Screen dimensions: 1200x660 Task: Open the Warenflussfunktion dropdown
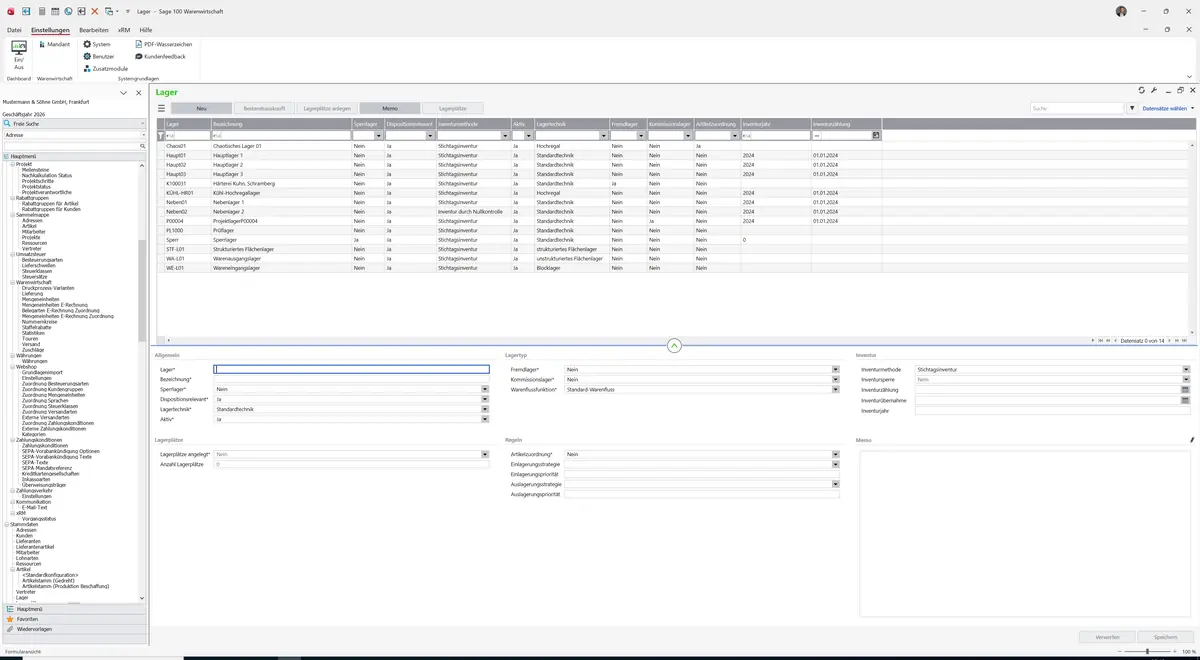pyautogui.click(x=835, y=389)
